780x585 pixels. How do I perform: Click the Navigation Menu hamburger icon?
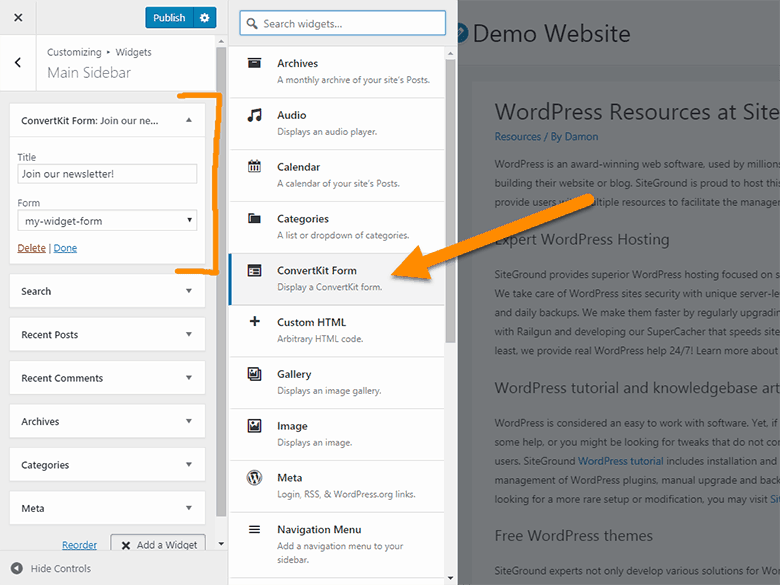(254, 529)
